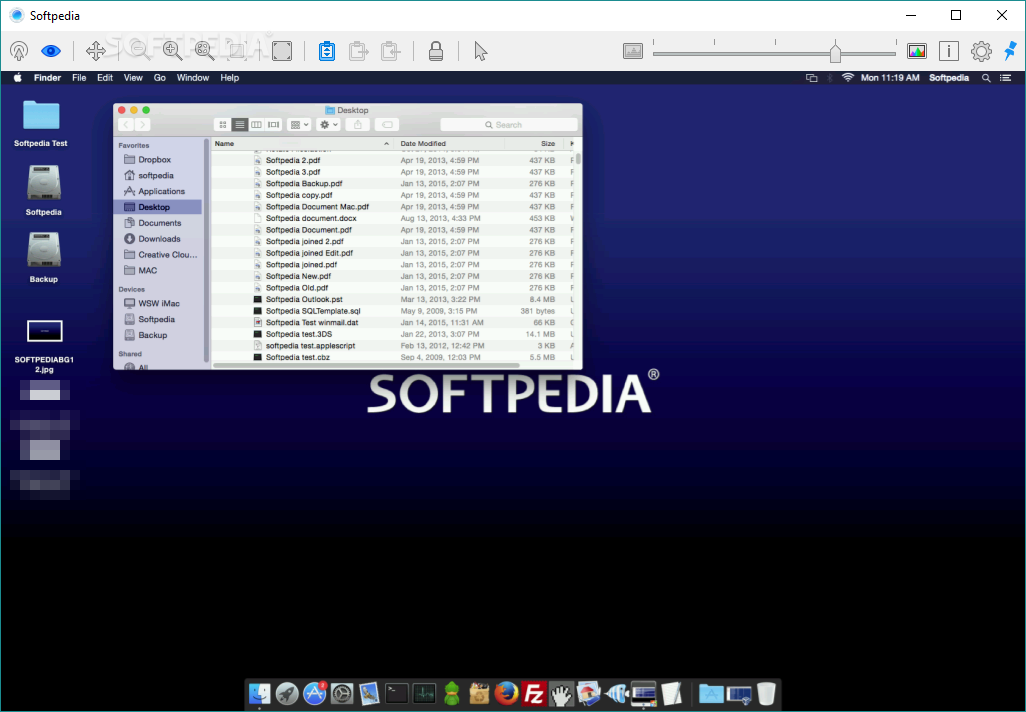Click the Finder Search field
1026x712 pixels.
click(x=508, y=124)
